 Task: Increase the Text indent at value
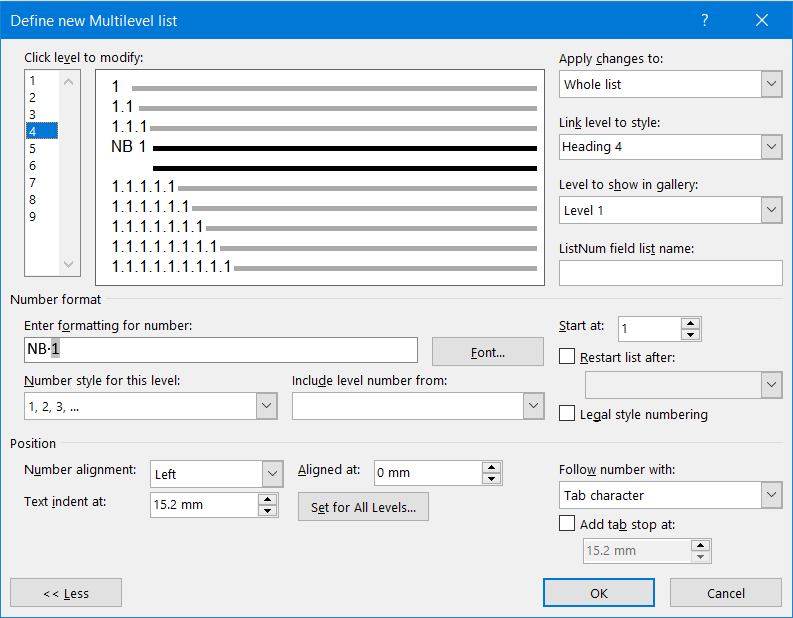267,499
